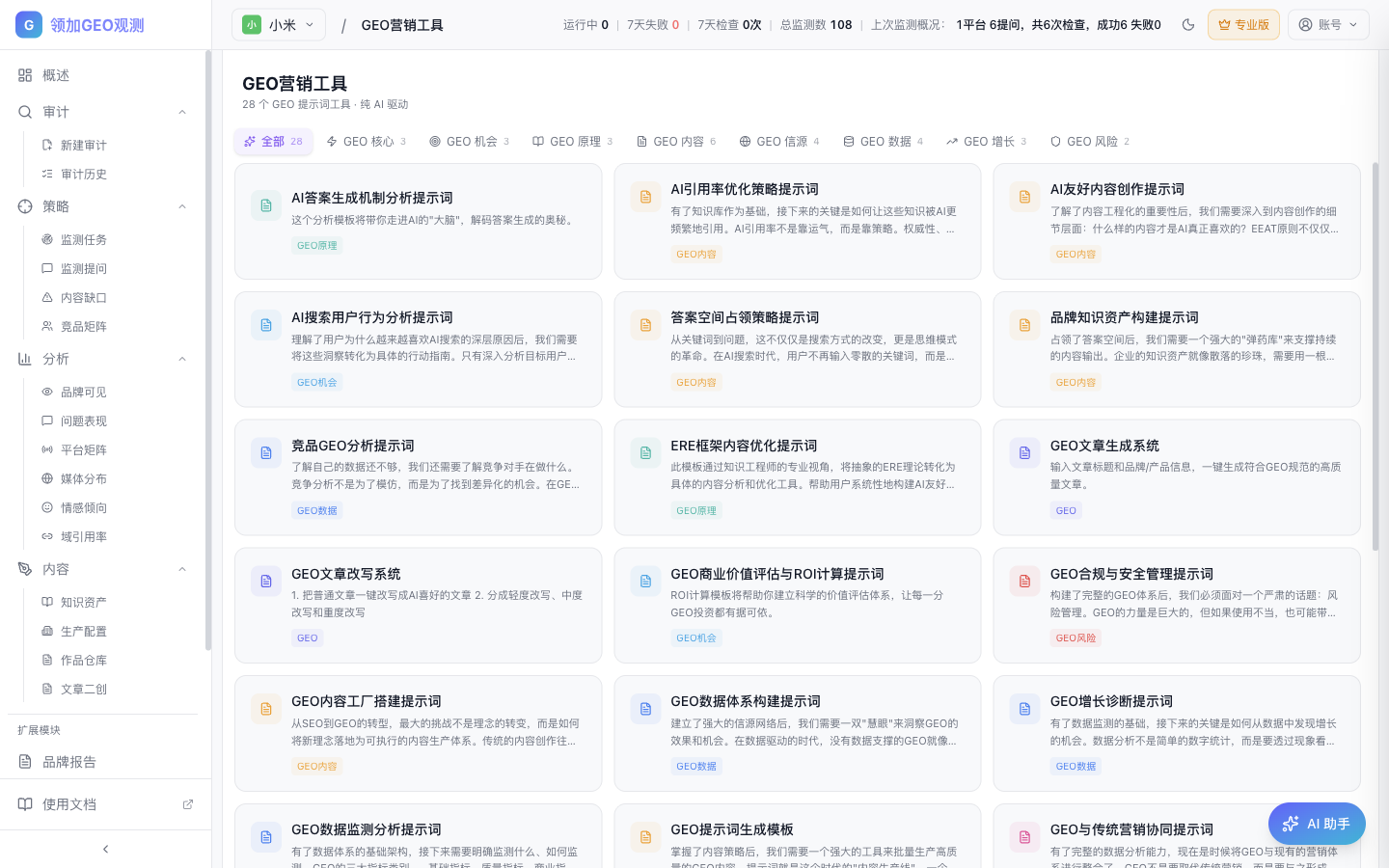
Task: Toggle dark mode with moon icon
Action: 1188,25
